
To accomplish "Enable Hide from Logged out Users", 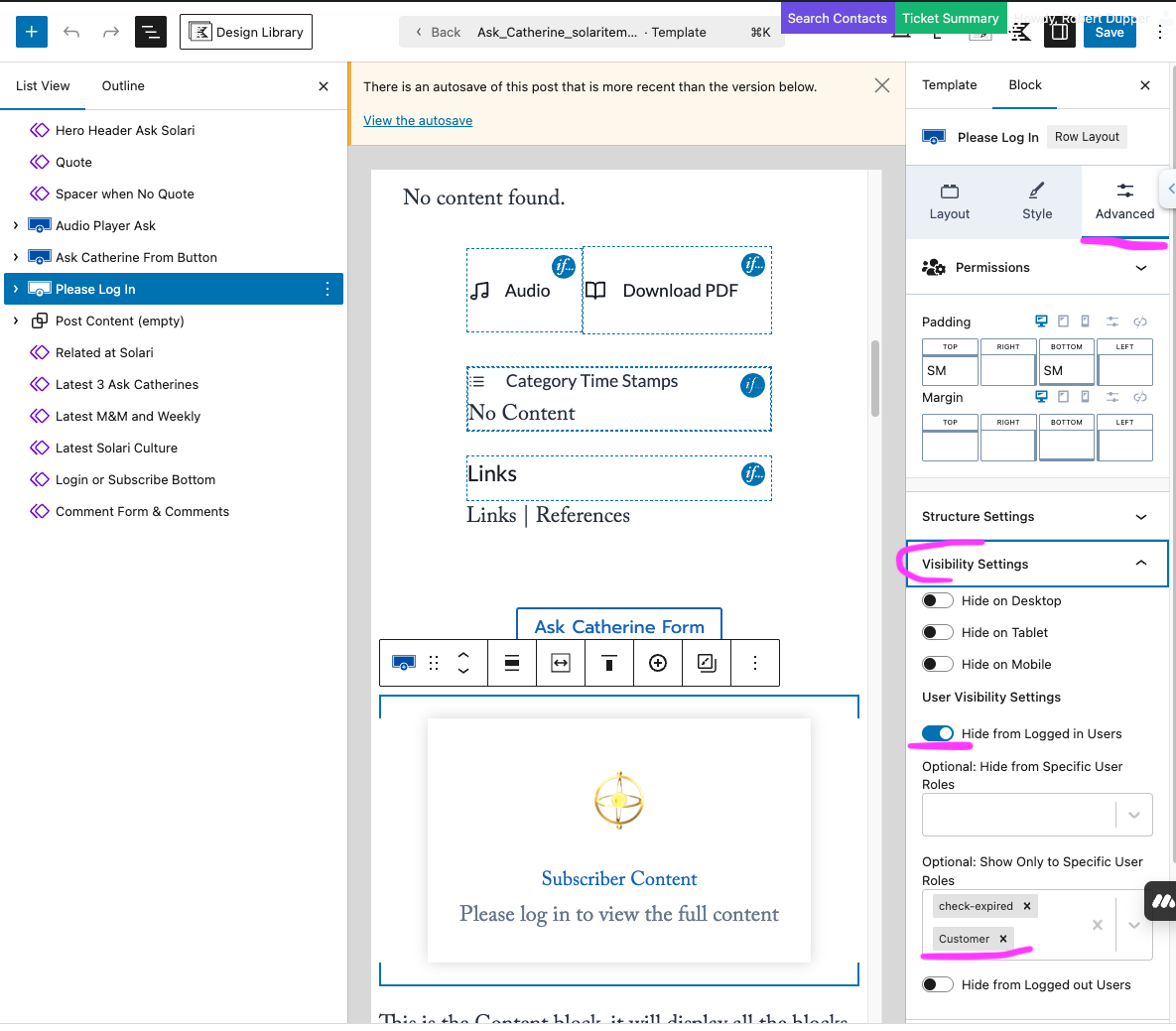I will tap(938, 984).
